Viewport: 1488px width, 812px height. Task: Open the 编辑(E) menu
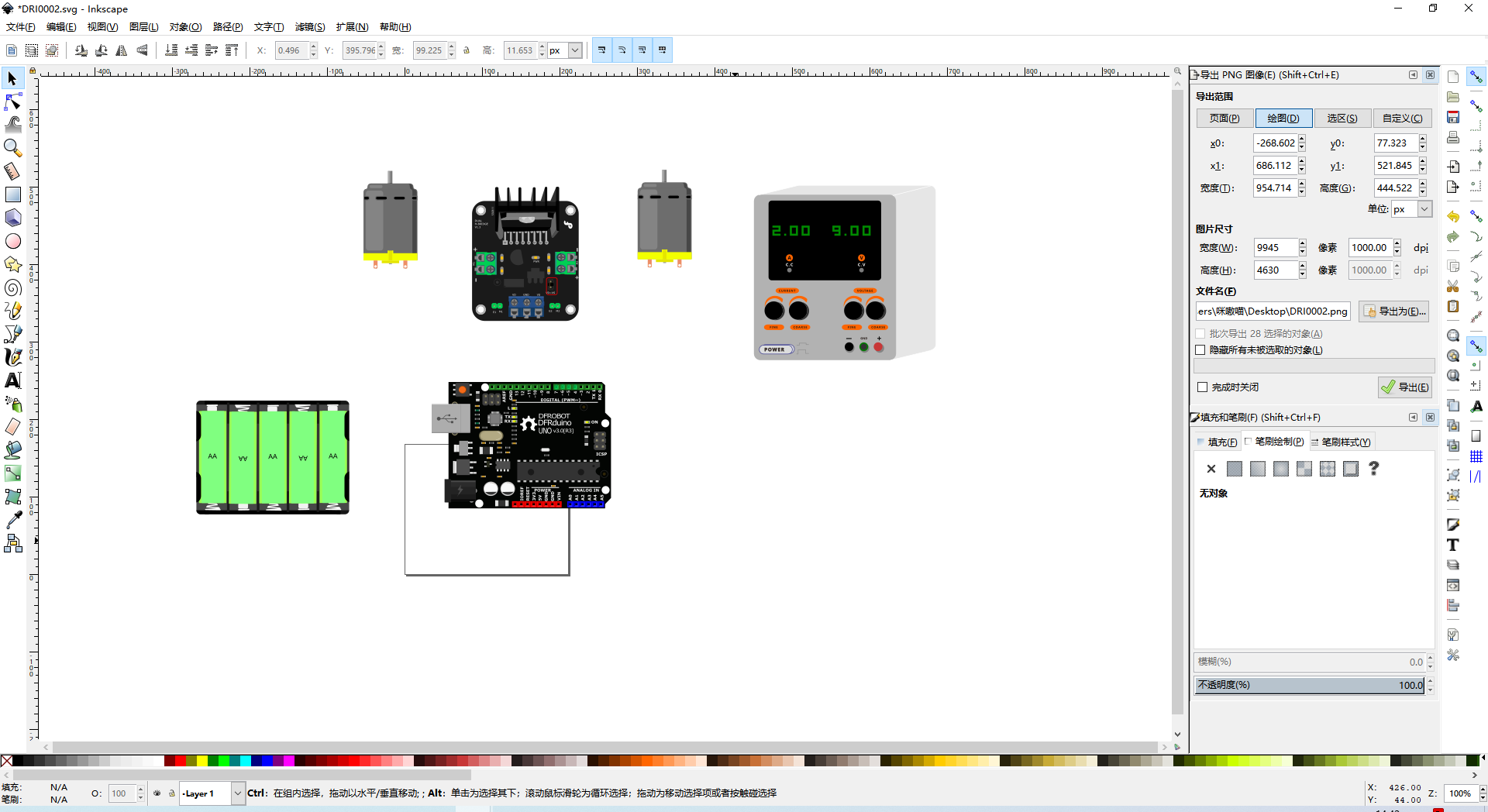61,27
